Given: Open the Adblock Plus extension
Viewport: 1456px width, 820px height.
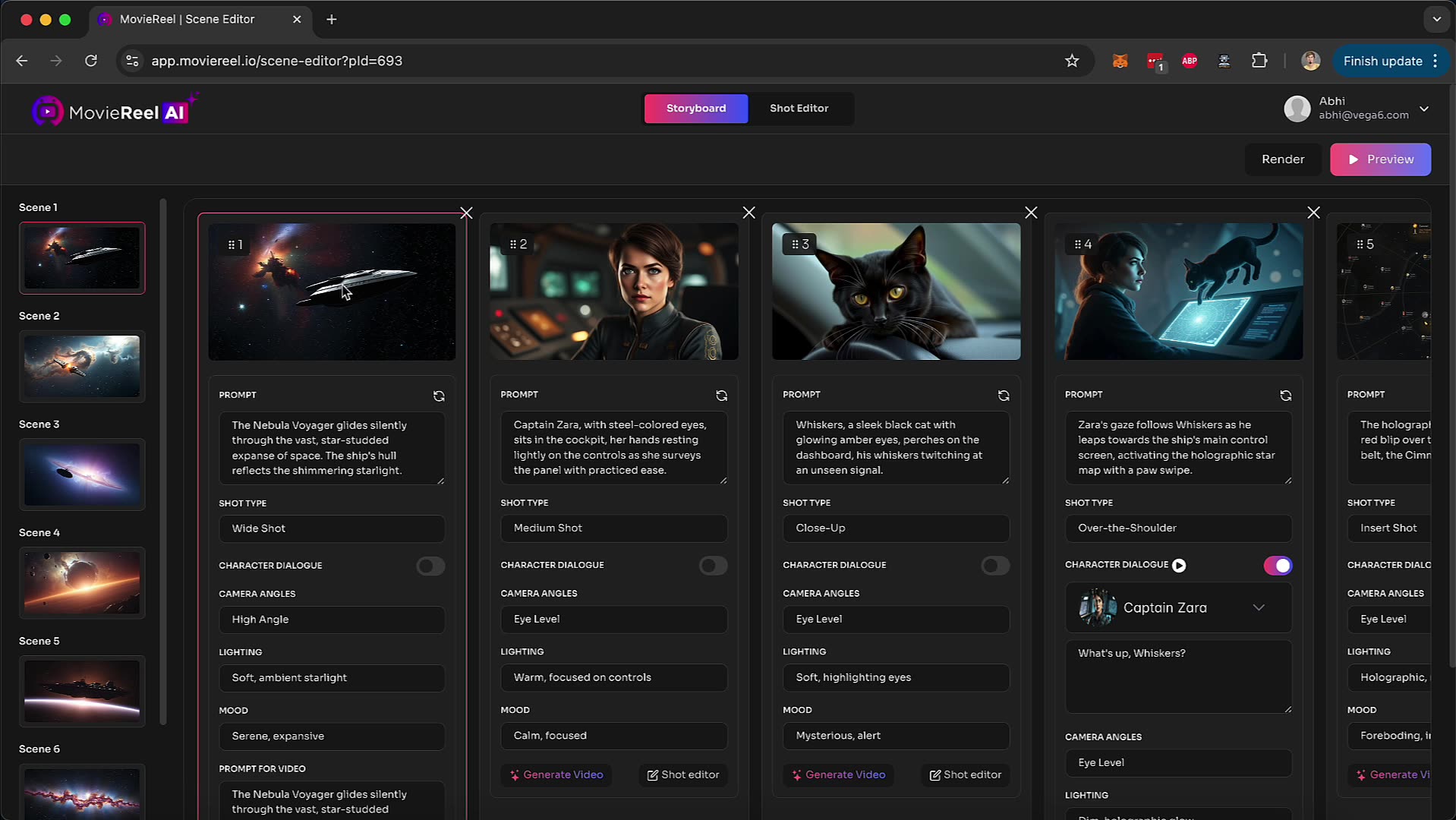Looking at the screenshot, I should click(x=1189, y=61).
